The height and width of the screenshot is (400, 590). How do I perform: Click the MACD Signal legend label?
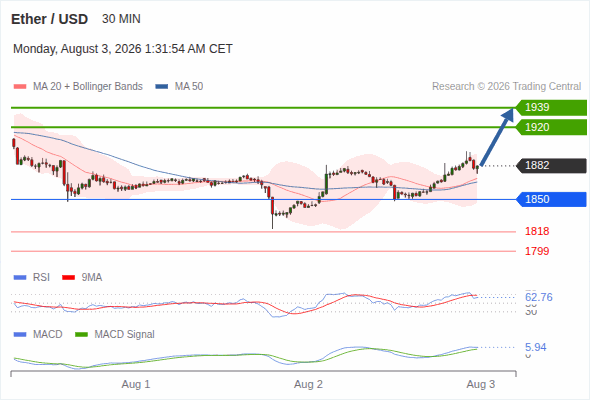point(124,335)
